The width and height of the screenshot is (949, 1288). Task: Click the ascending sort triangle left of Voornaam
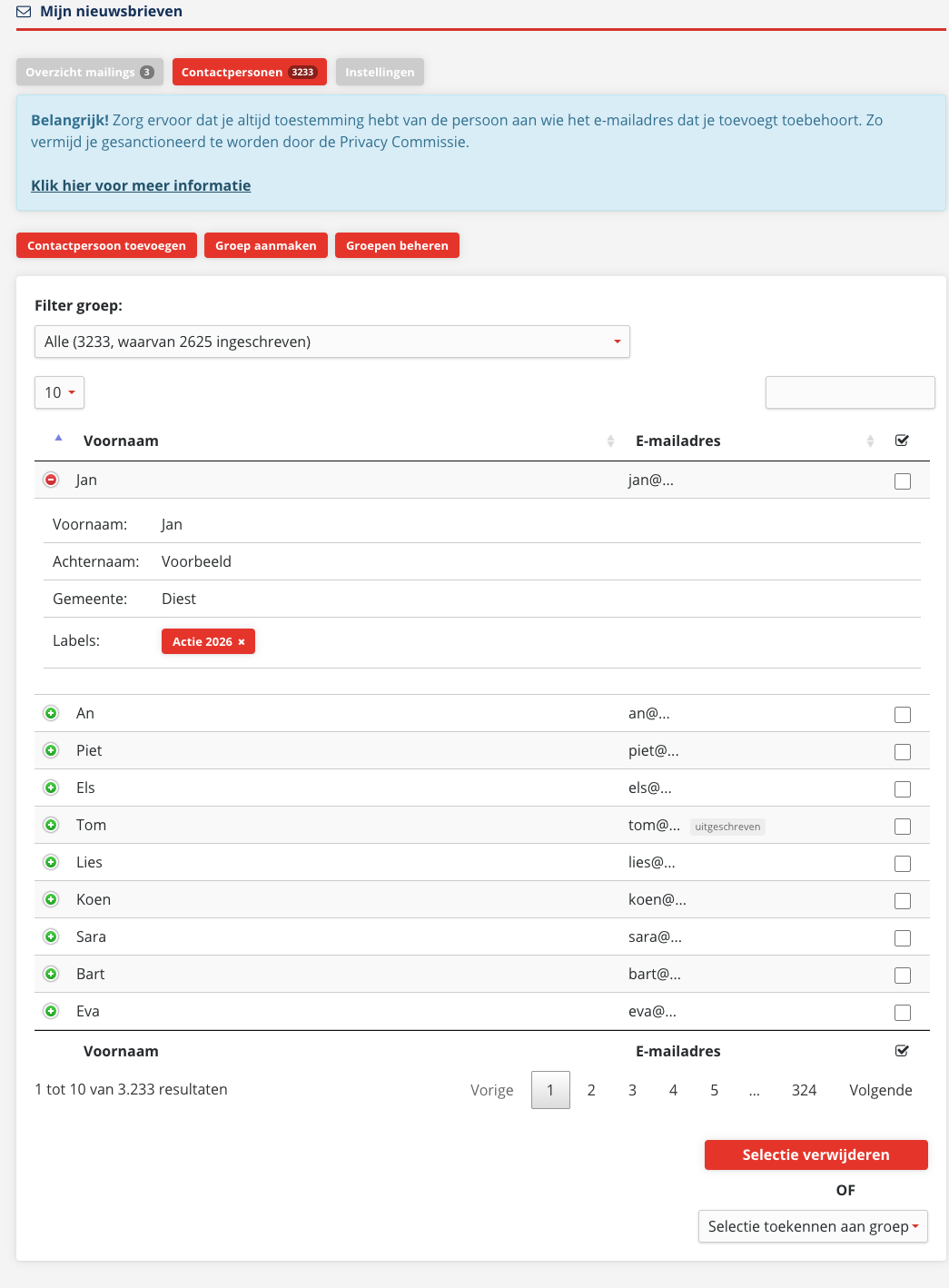(58, 438)
